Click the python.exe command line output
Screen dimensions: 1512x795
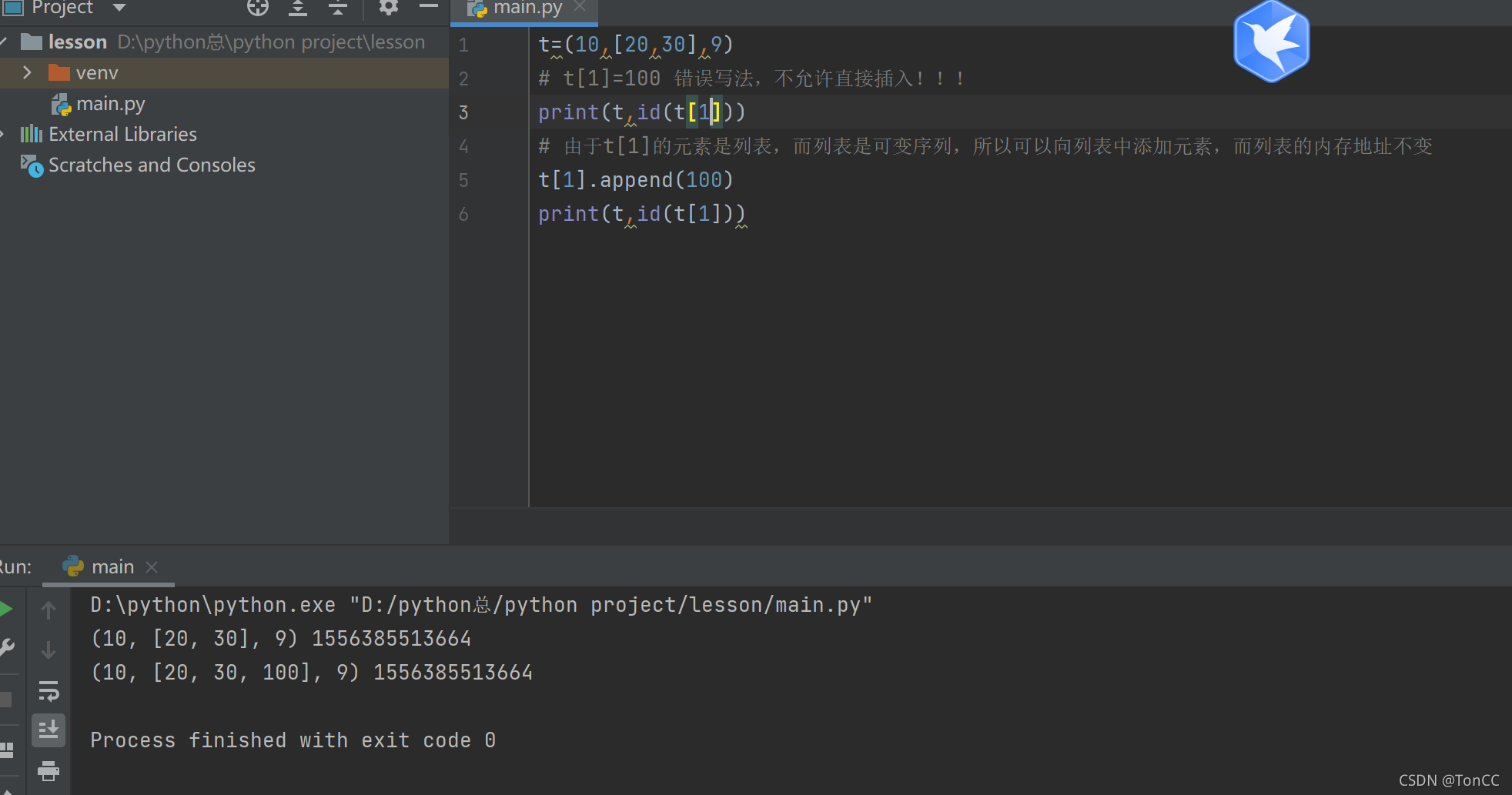[x=482, y=605]
